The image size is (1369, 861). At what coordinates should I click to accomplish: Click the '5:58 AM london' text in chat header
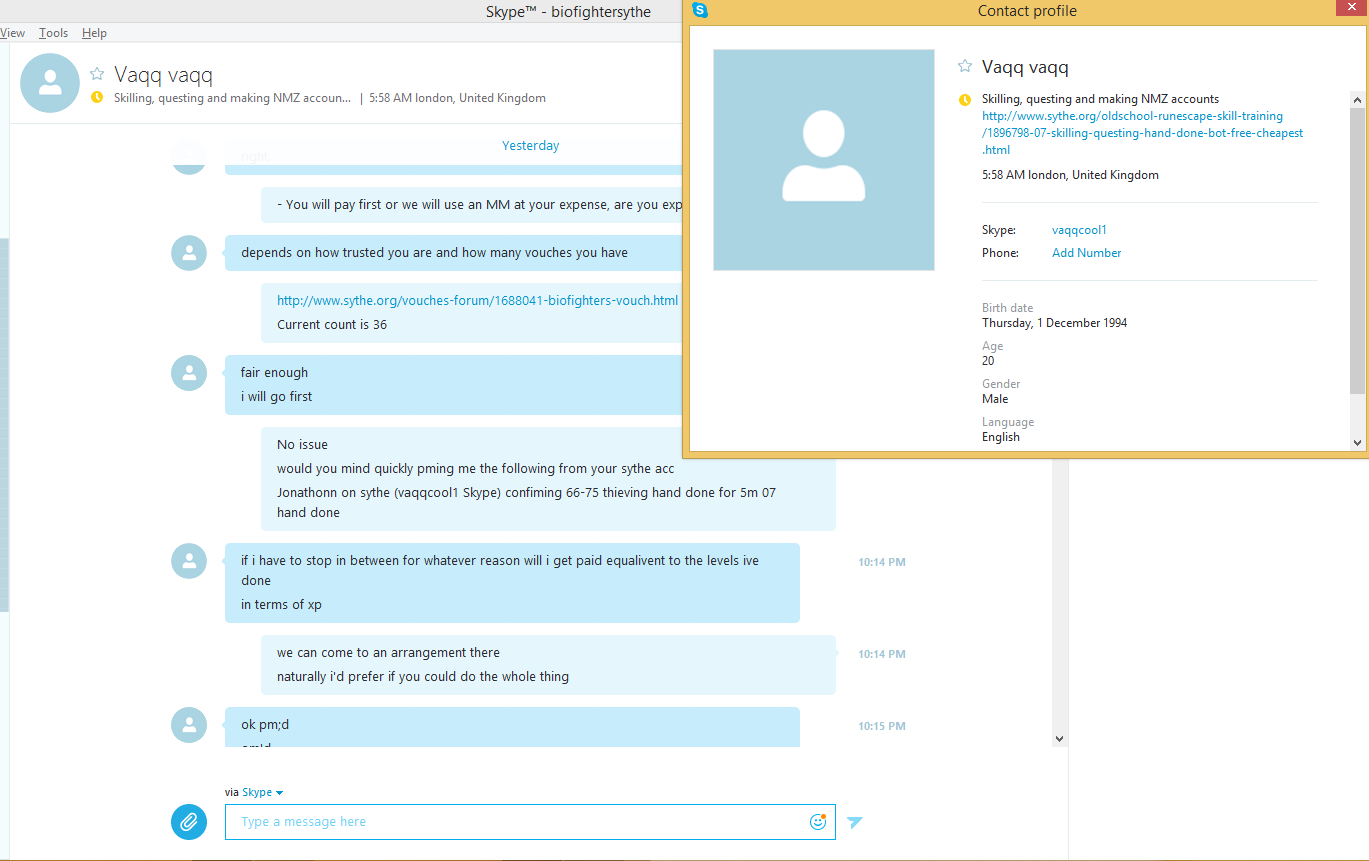[x=457, y=98]
